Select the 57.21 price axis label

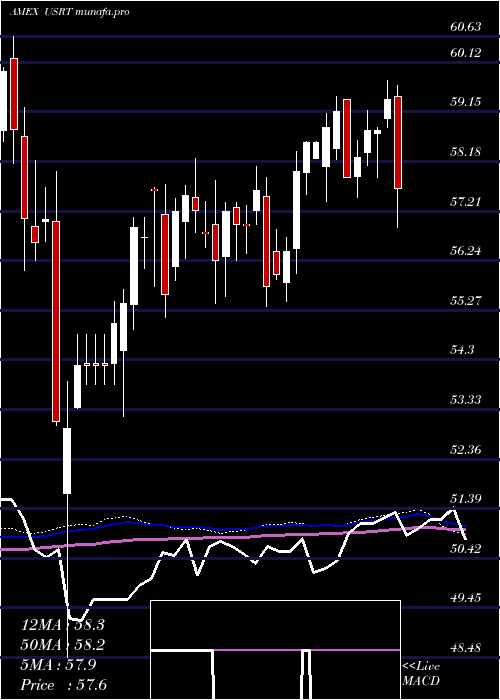466,202
